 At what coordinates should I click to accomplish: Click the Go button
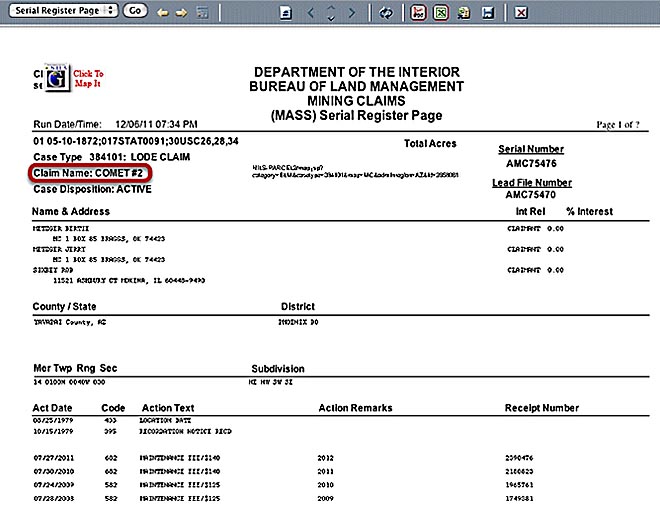(x=135, y=11)
